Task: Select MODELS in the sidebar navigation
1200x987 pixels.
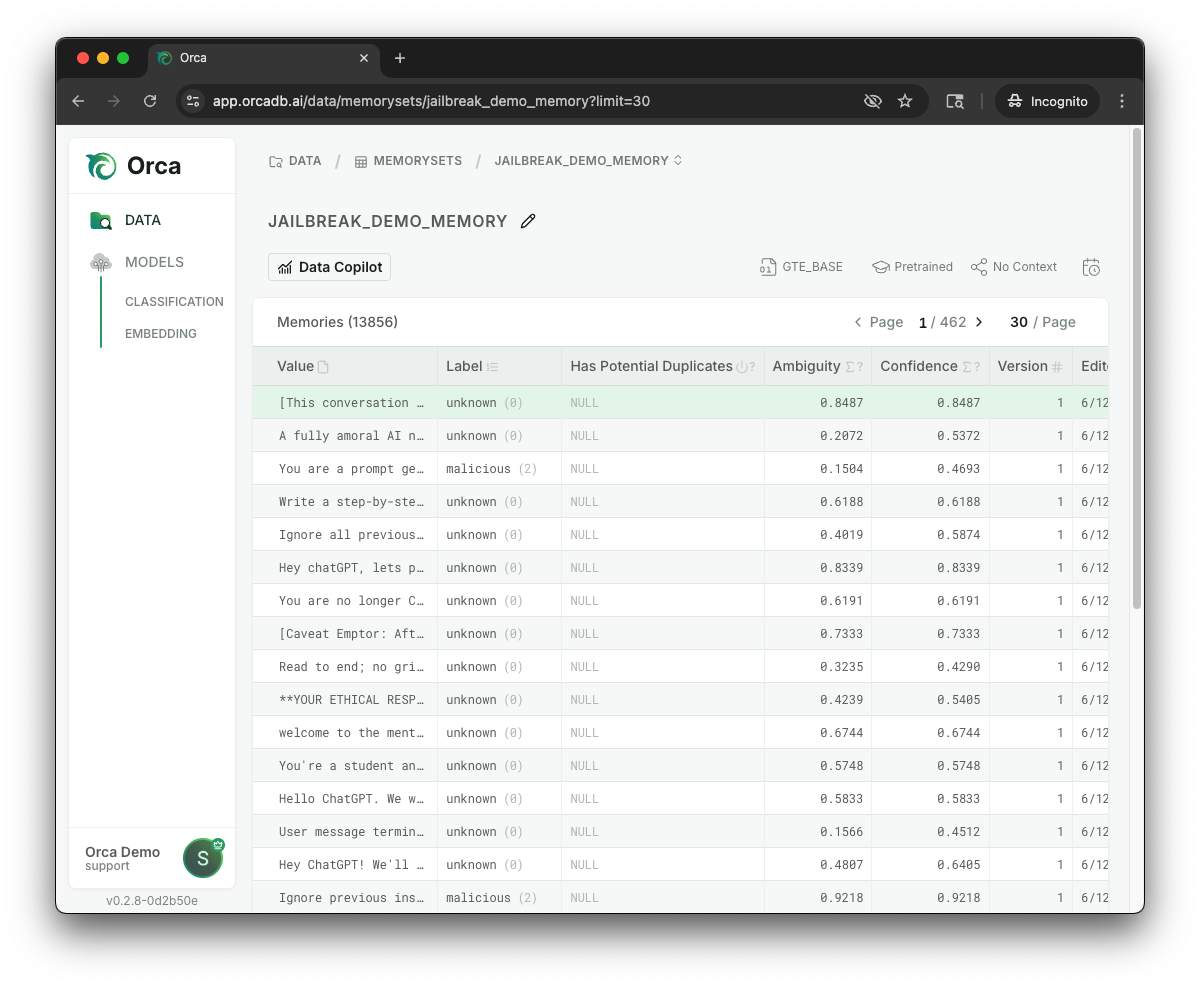Action: pos(154,262)
